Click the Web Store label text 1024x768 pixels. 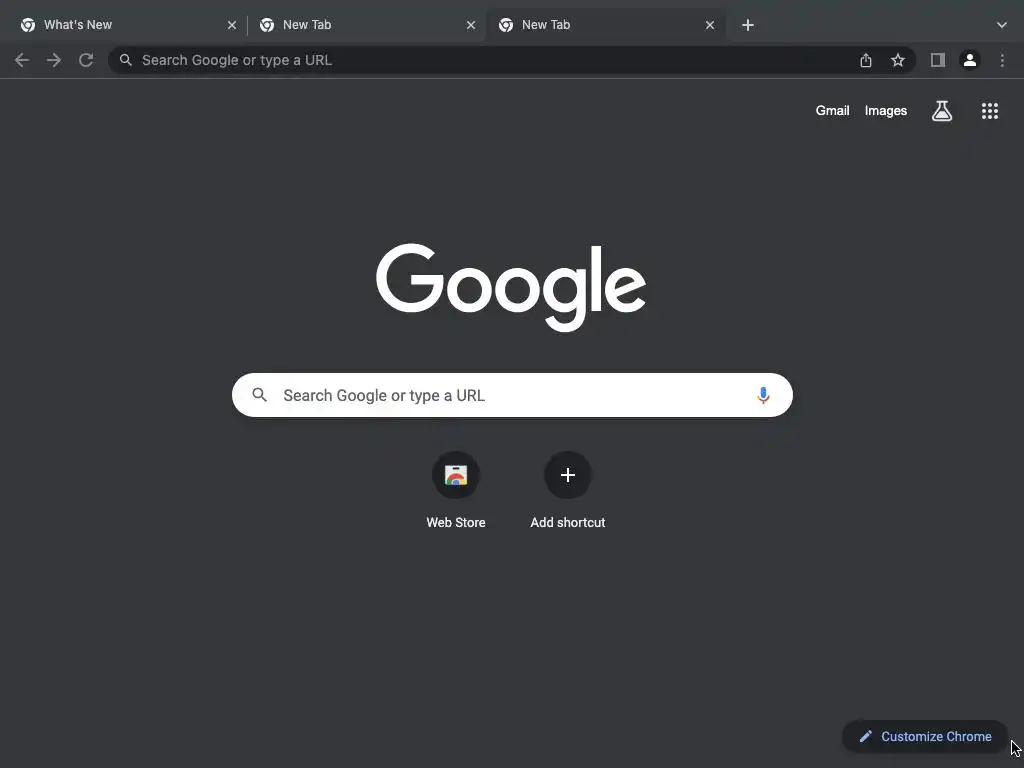pyautogui.click(x=456, y=522)
